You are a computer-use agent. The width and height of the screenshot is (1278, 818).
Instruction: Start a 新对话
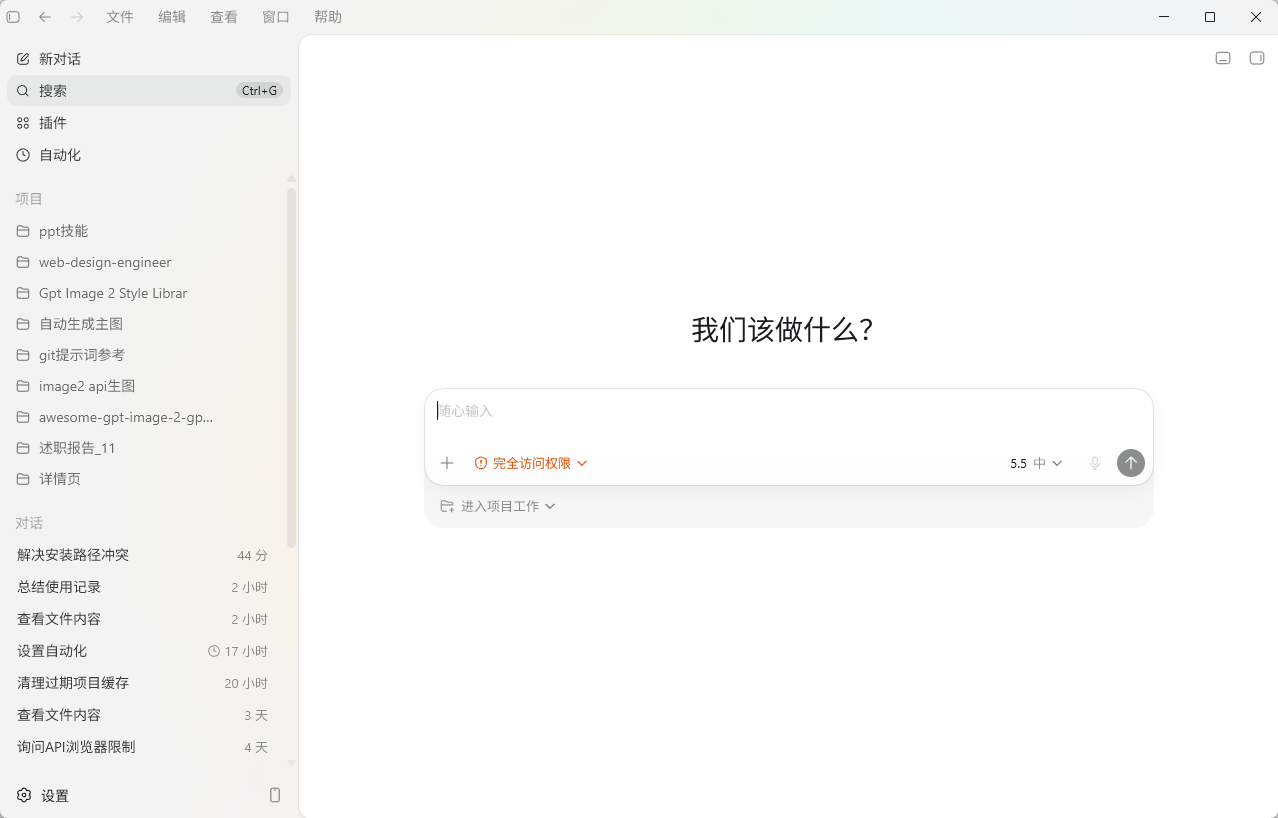tap(149, 59)
